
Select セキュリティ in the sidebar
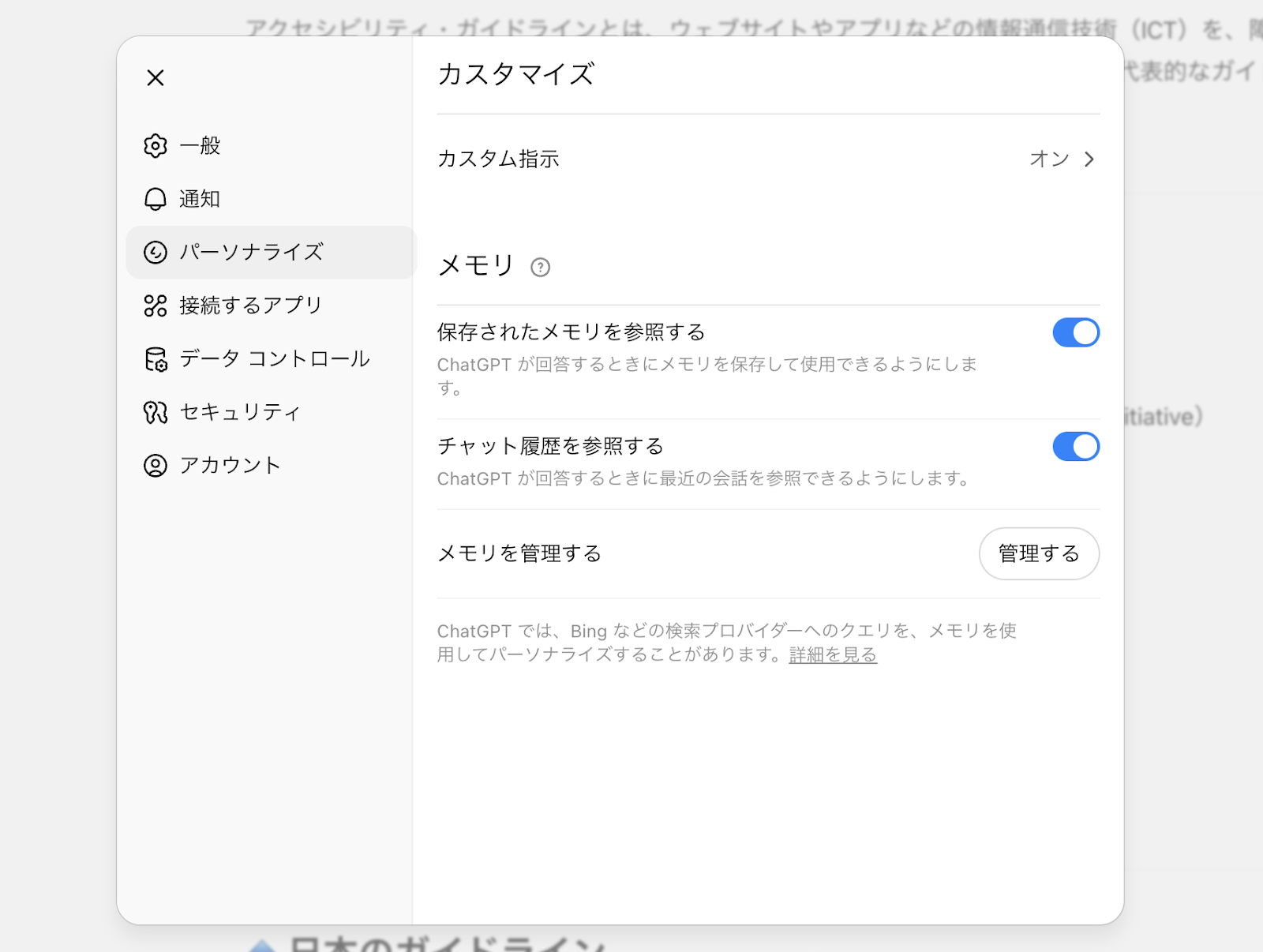[x=240, y=411]
